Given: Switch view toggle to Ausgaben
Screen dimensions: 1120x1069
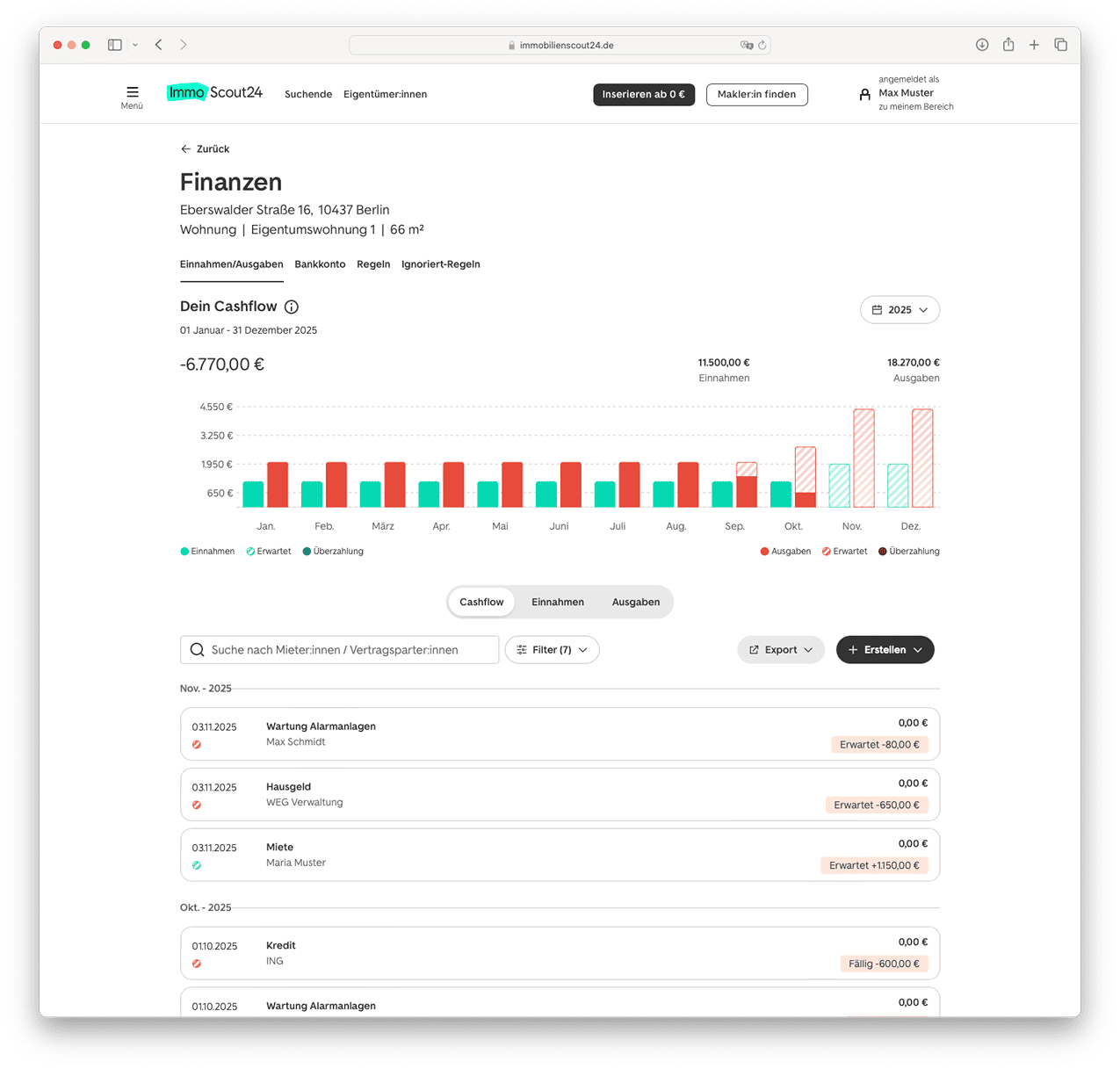Looking at the screenshot, I should (635, 602).
